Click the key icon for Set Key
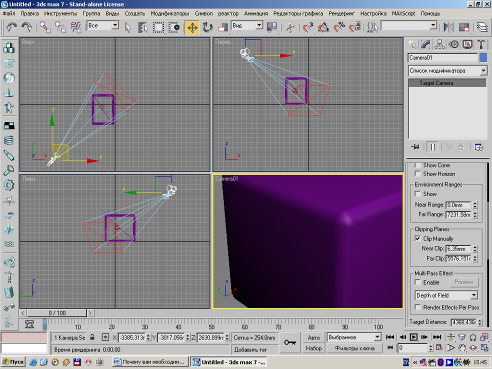The image size is (492, 369). coord(290,342)
